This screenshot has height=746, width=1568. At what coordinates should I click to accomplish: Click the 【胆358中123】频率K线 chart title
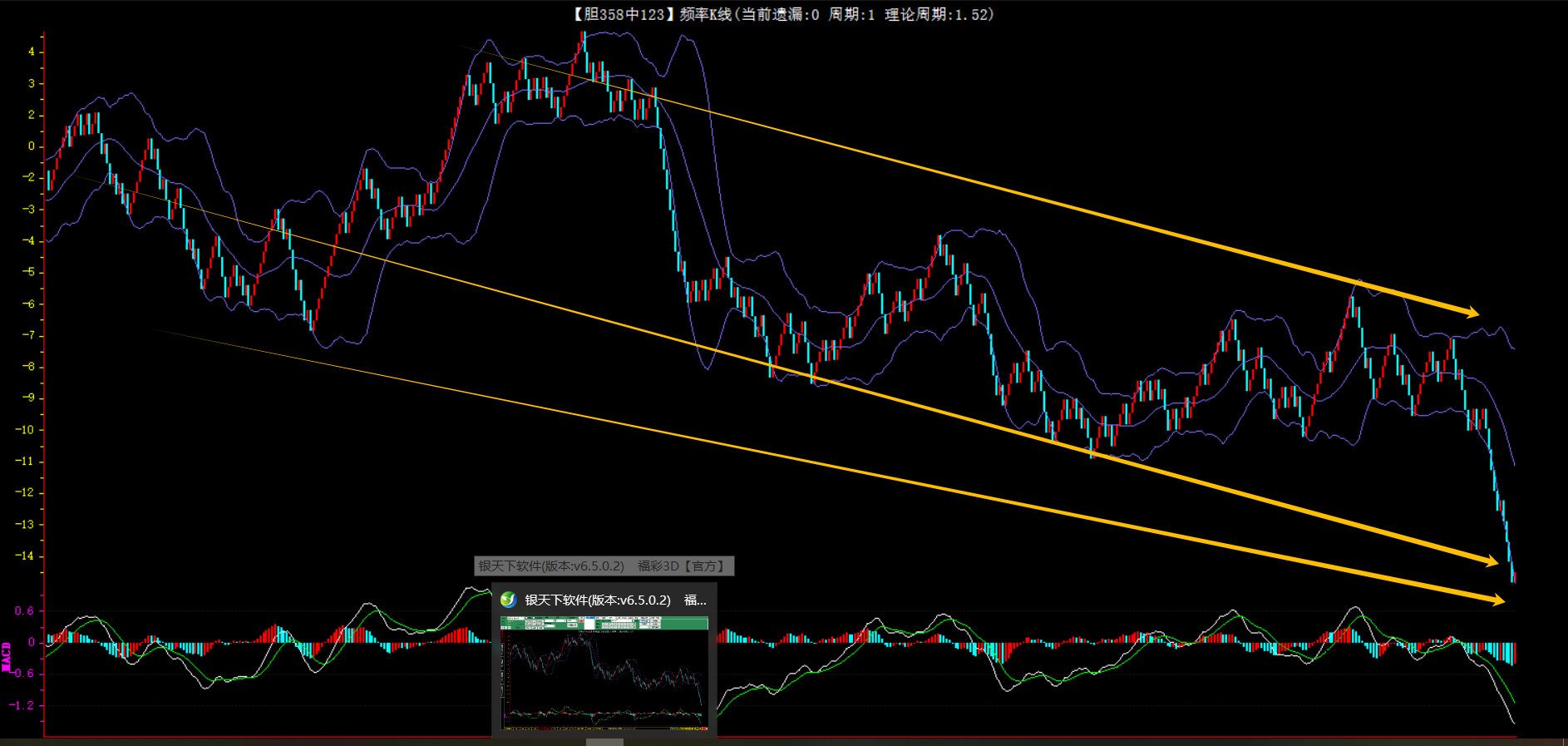[x=651, y=14]
